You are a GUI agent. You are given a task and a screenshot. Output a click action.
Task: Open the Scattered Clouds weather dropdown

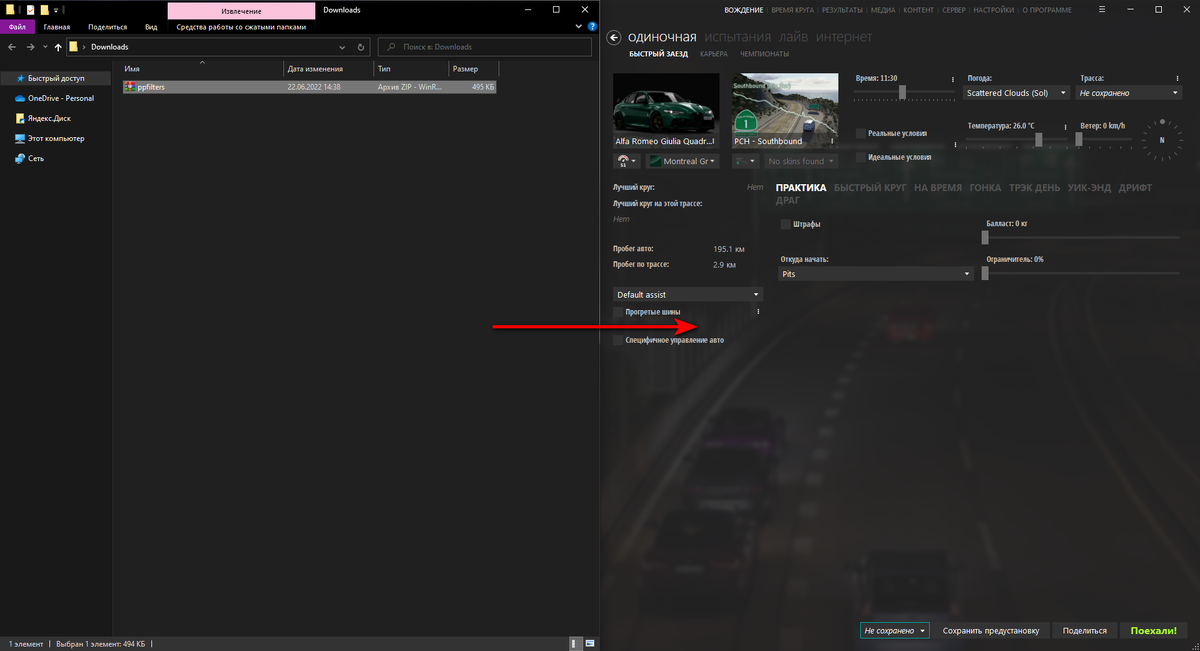pyautogui.click(x=1016, y=92)
